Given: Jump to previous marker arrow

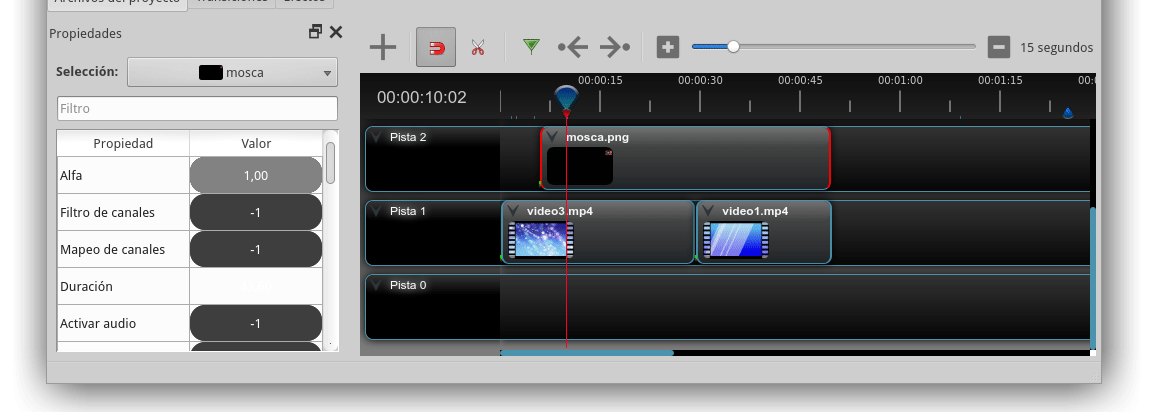Looking at the screenshot, I should tap(573, 47).
